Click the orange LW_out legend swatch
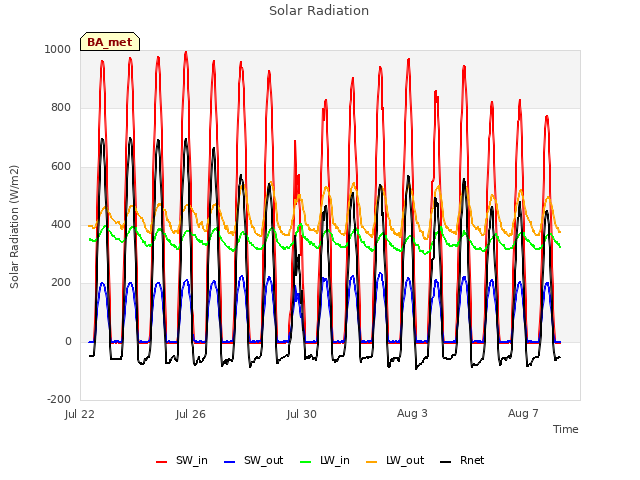The height and width of the screenshot is (480, 640). tap(372, 462)
